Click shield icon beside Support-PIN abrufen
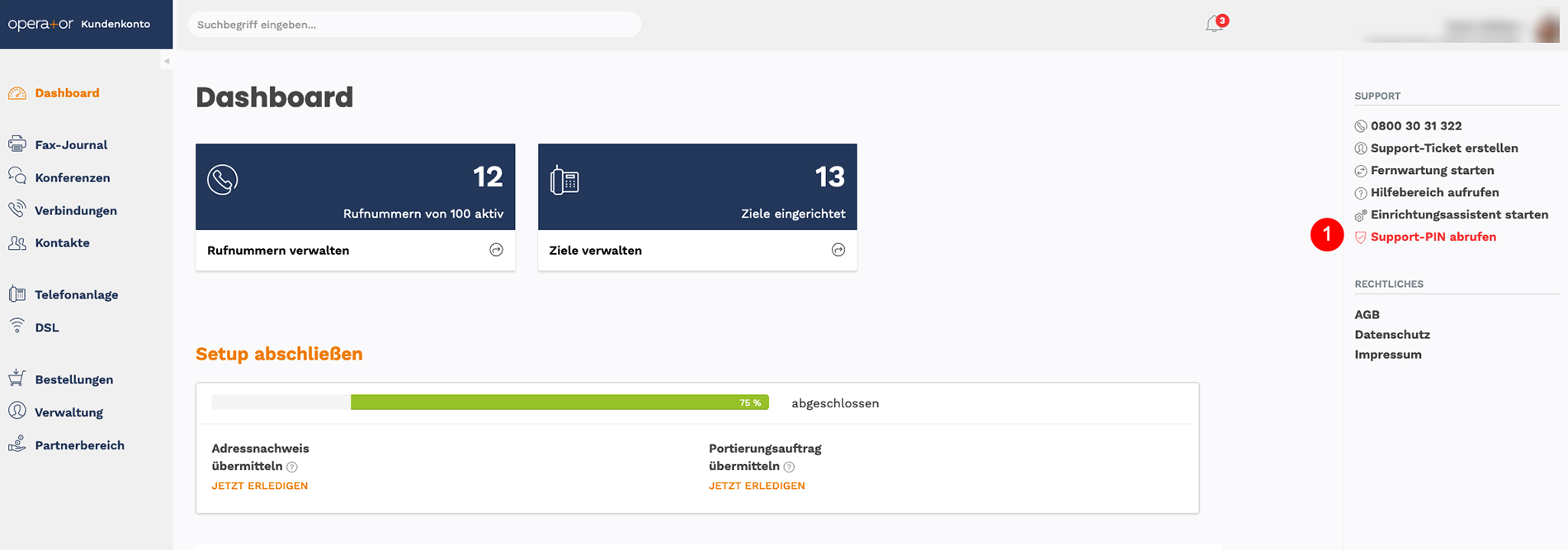 (x=1361, y=237)
